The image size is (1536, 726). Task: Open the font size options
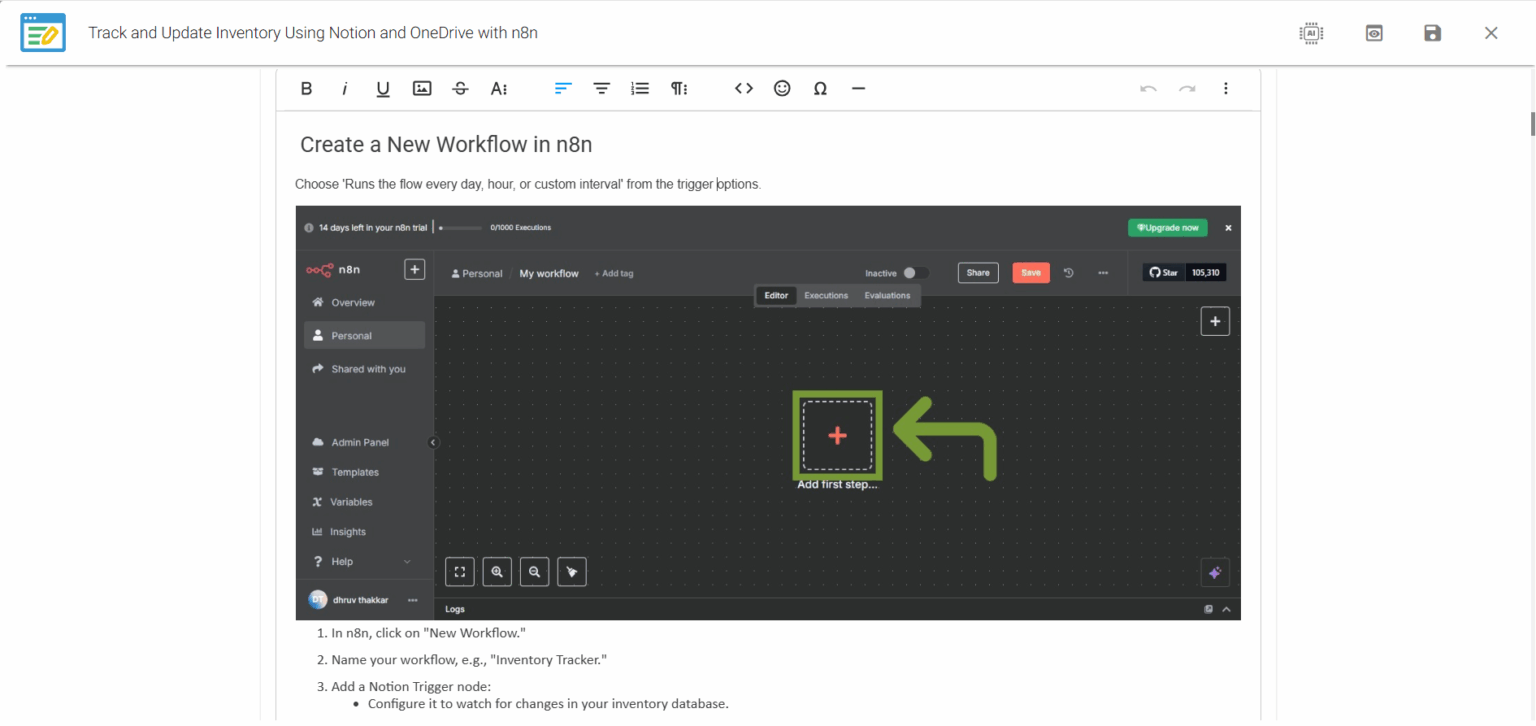(499, 88)
